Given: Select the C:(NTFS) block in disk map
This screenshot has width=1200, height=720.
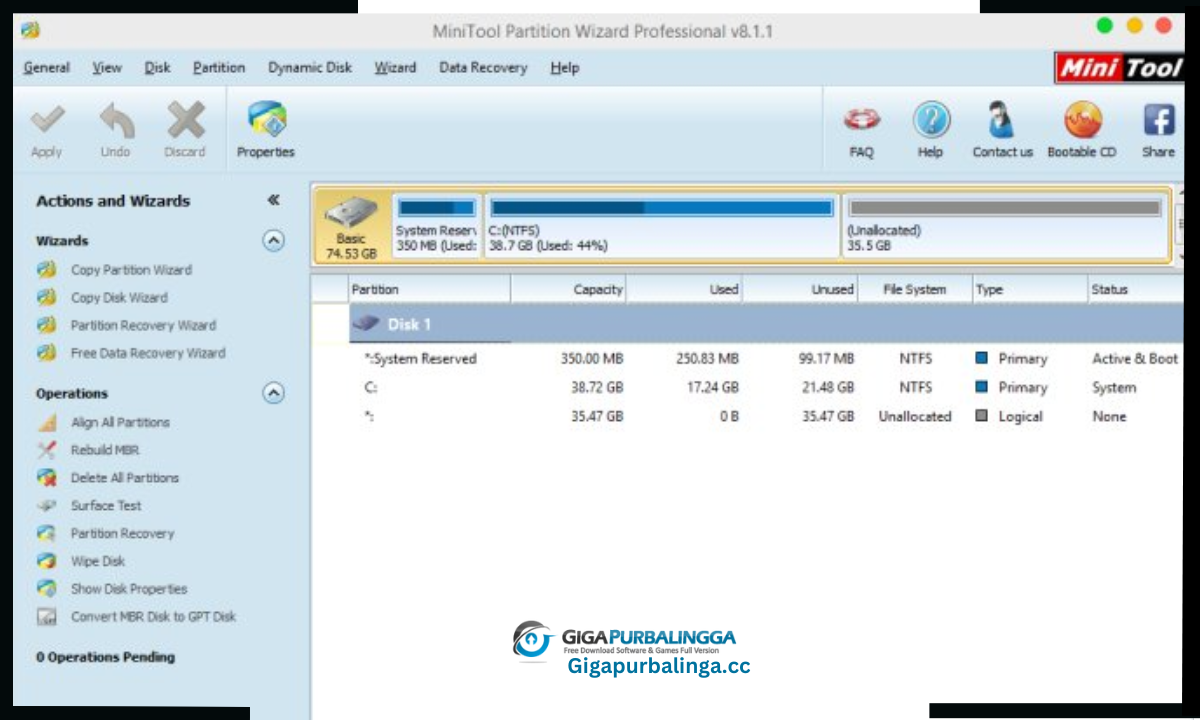Looking at the screenshot, I should pyautogui.click(x=661, y=227).
